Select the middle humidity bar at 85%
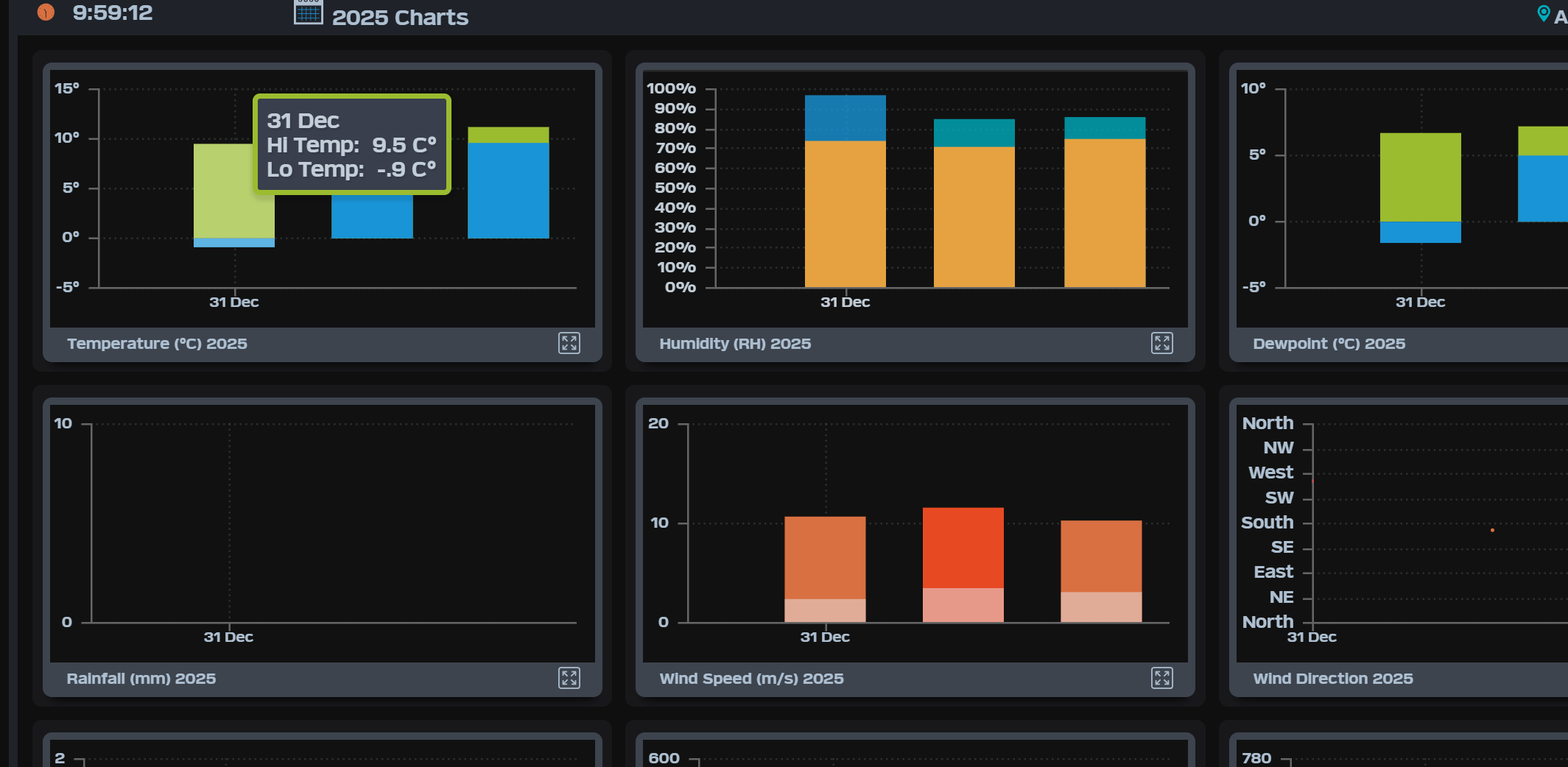Image resolution: width=1568 pixels, height=767 pixels. (x=974, y=203)
